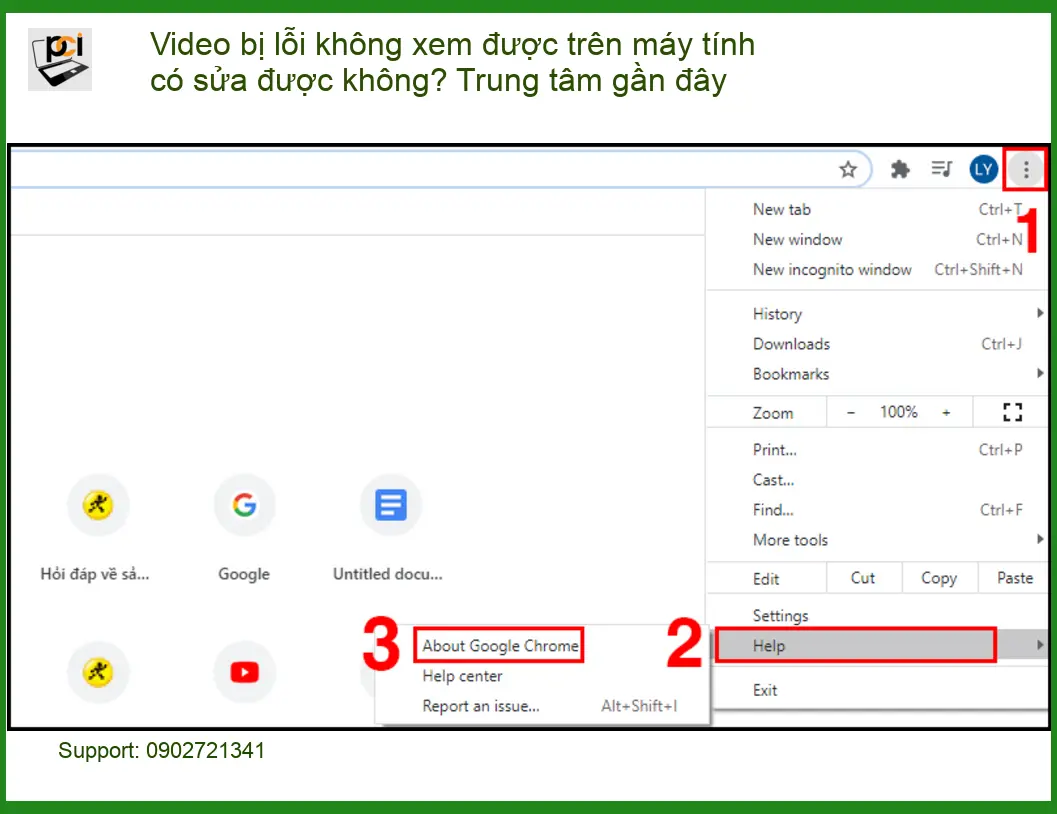The height and width of the screenshot is (814, 1057).
Task: Select New window menu item
Action: (876, 240)
